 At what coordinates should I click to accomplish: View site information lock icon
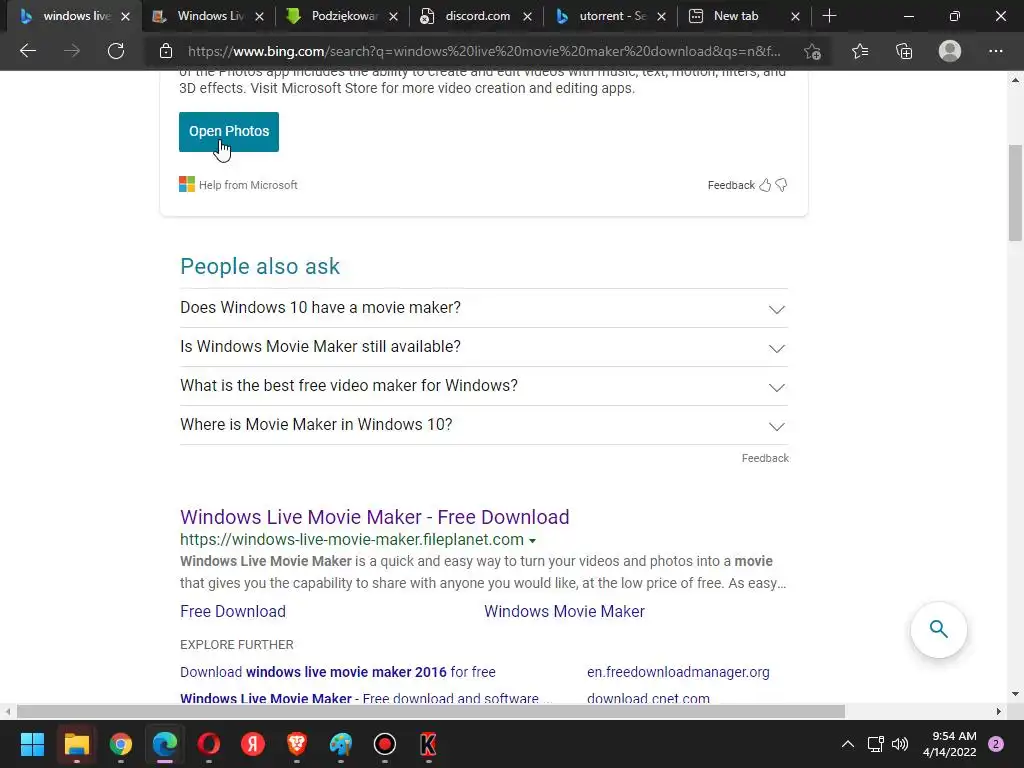tap(166, 51)
